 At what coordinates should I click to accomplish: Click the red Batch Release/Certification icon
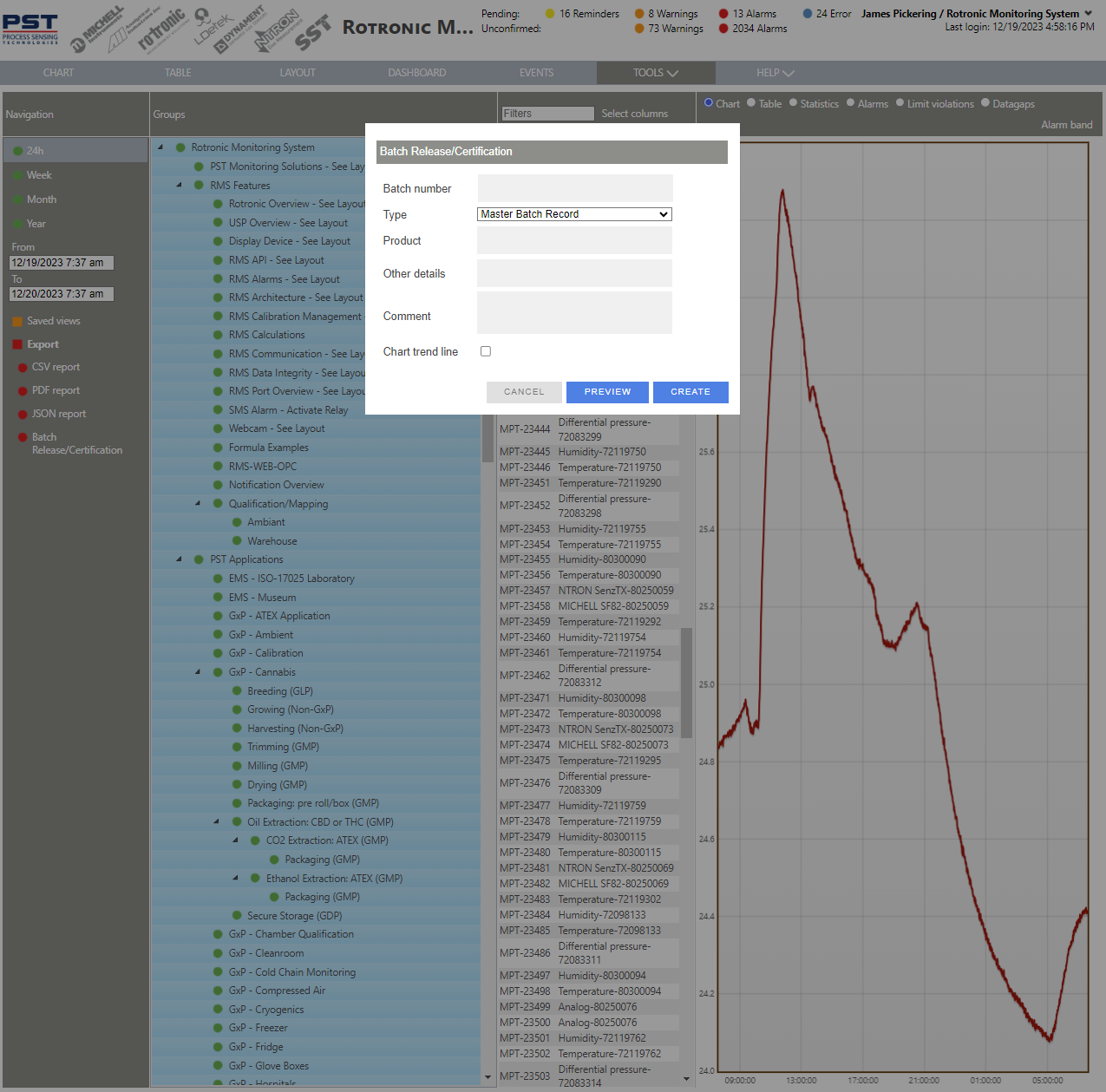tap(23, 438)
